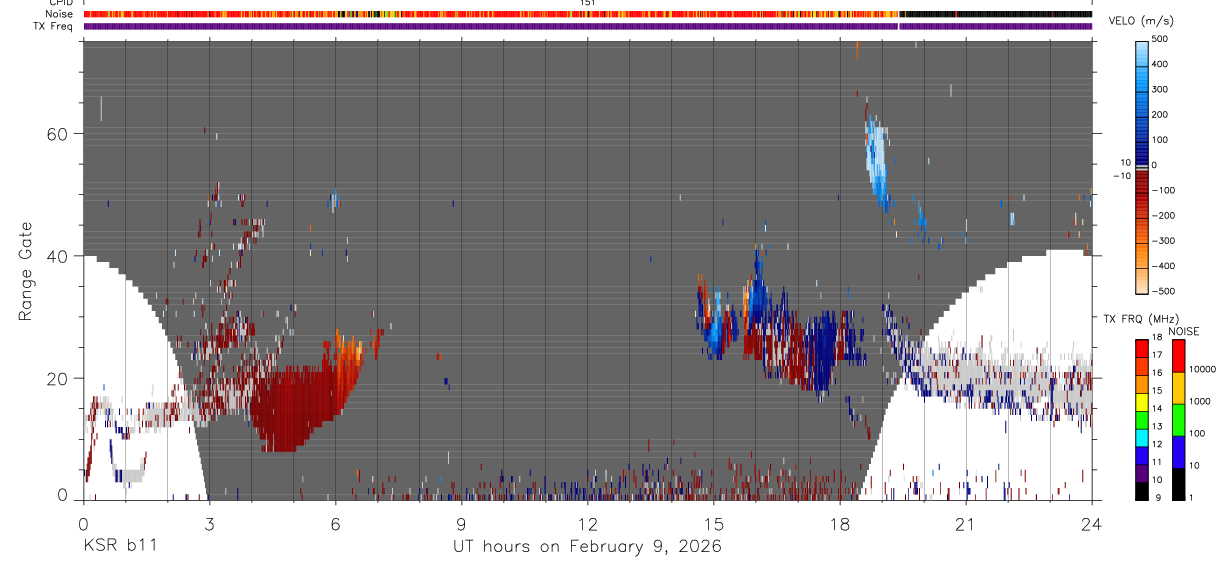Click the "UT hours on February 9, 2026" axis label

point(588,546)
